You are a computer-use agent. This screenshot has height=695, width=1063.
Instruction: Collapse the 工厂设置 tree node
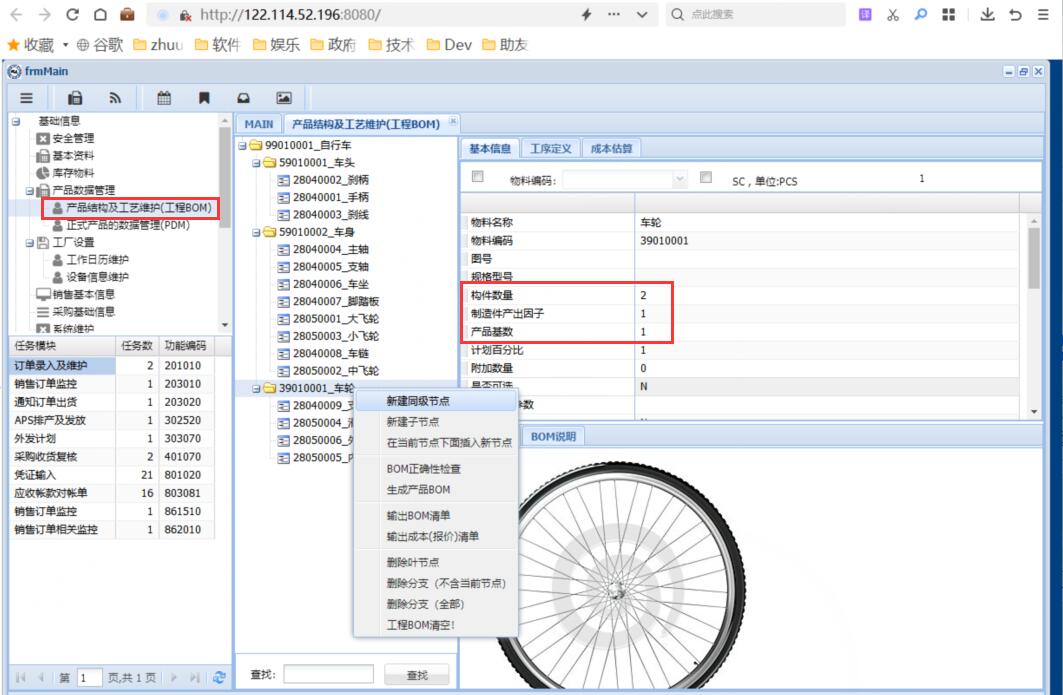30,243
